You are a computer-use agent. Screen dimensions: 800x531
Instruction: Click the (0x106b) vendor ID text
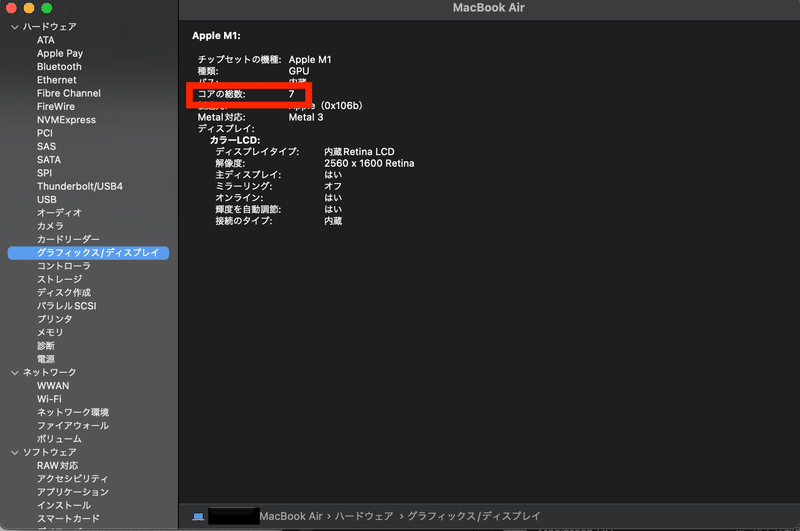click(341, 106)
